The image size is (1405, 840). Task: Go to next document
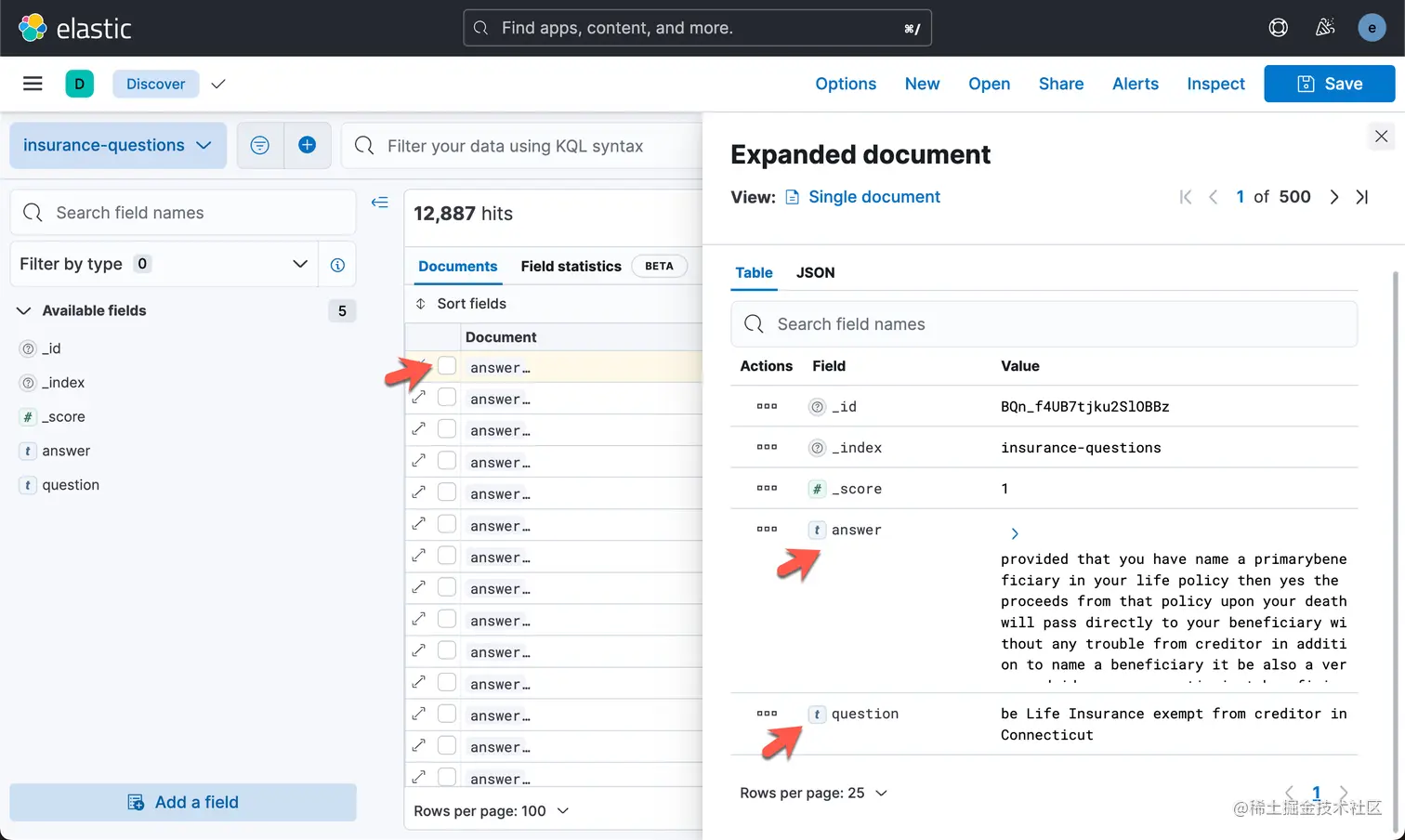1334,197
